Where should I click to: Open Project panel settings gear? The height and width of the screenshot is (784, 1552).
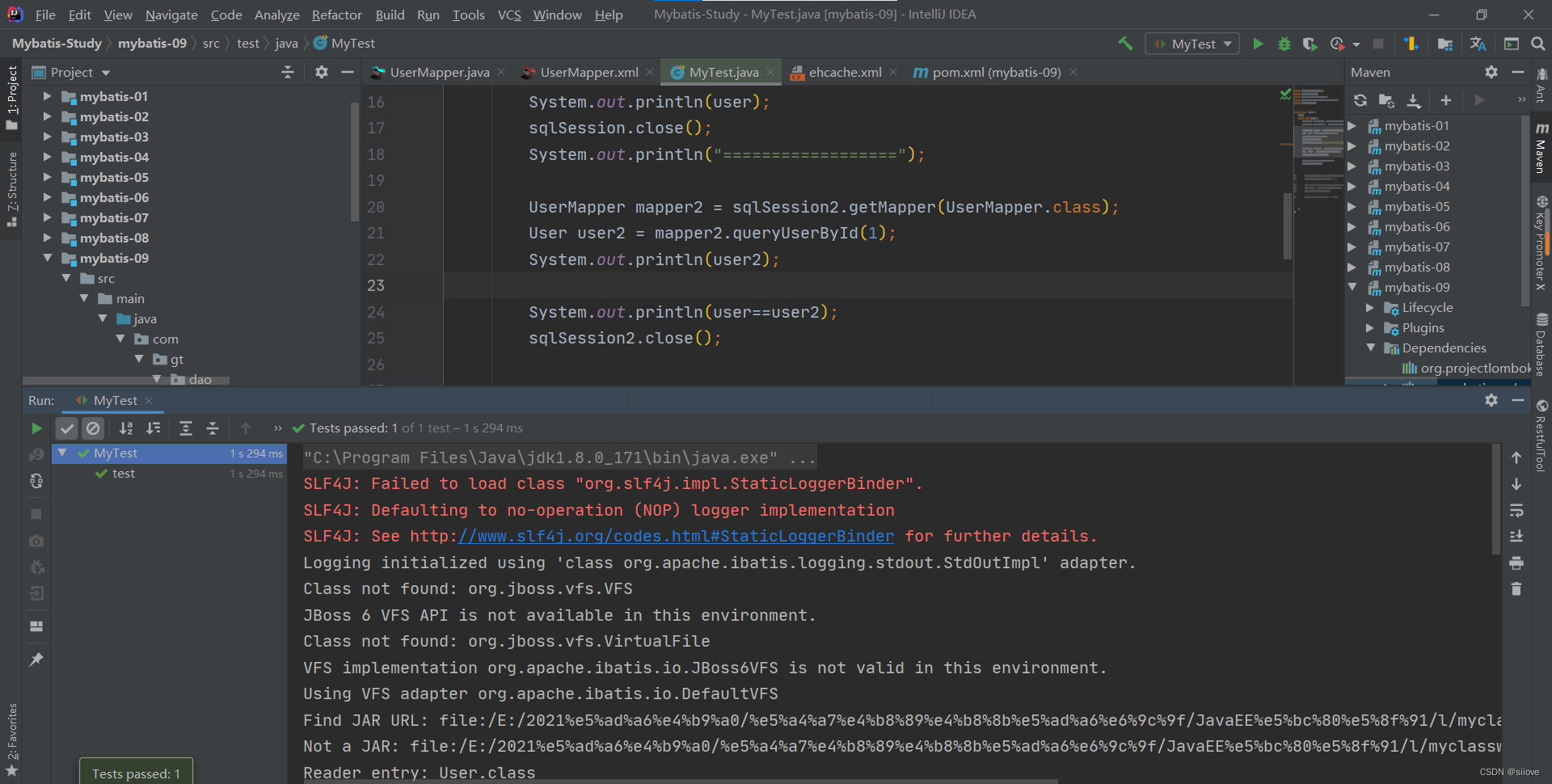tap(322, 72)
